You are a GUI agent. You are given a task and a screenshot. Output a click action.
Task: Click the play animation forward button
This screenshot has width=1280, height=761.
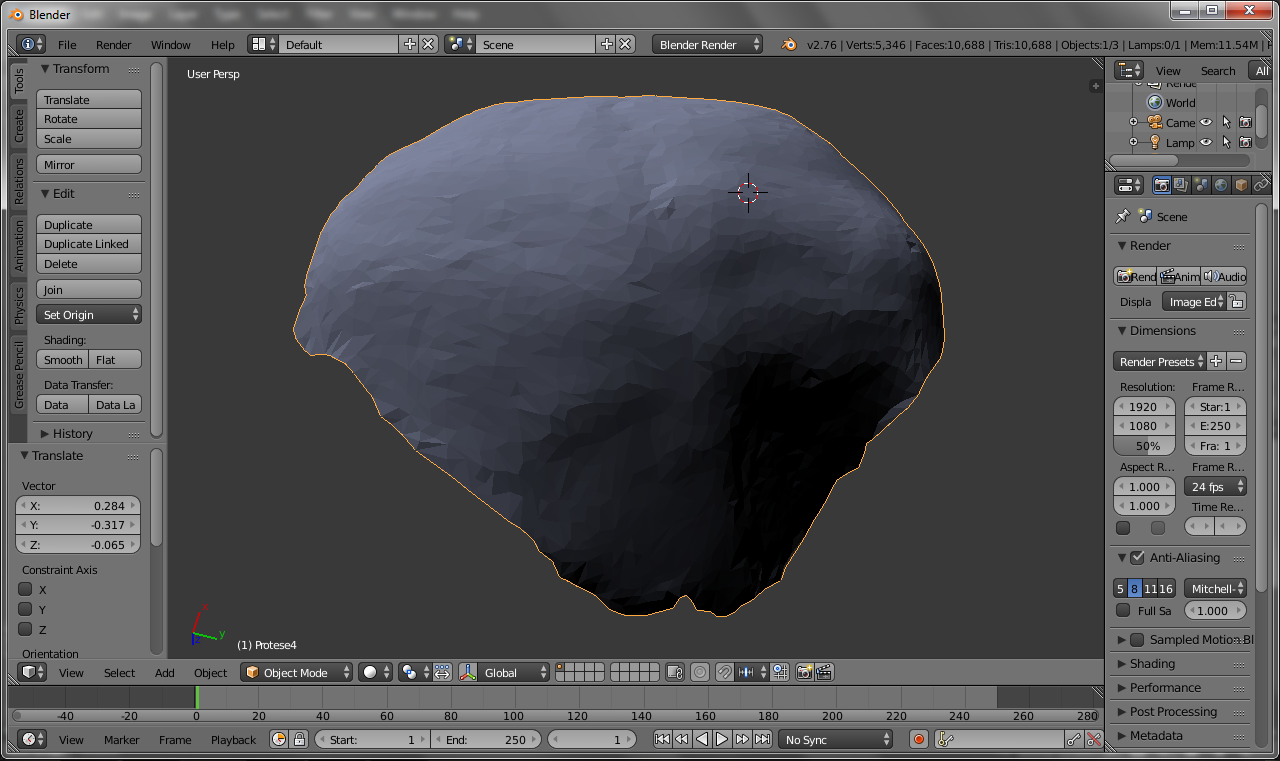pyautogui.click(x=722, y=740)
